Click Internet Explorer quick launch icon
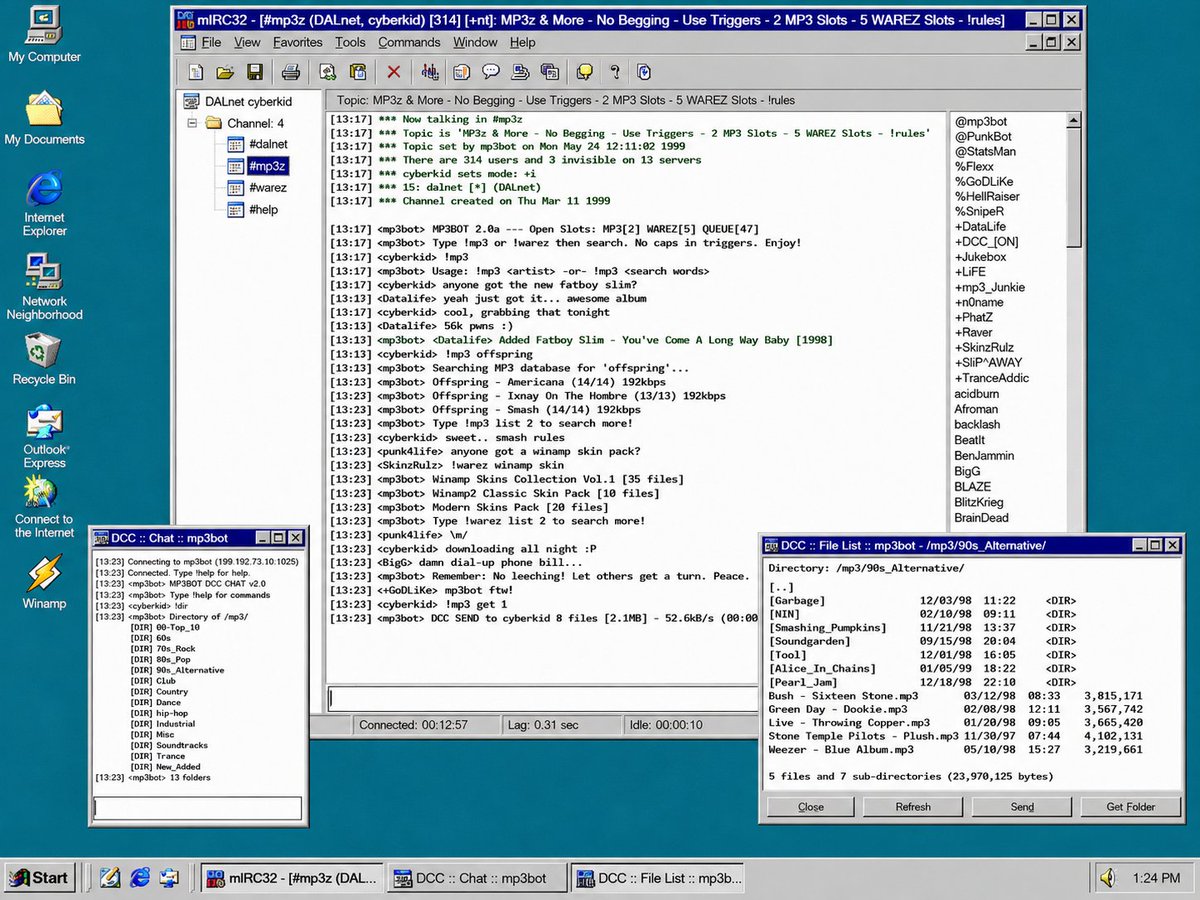Image resolution: width=1200 pixels, height=900 pixels. 139,878
